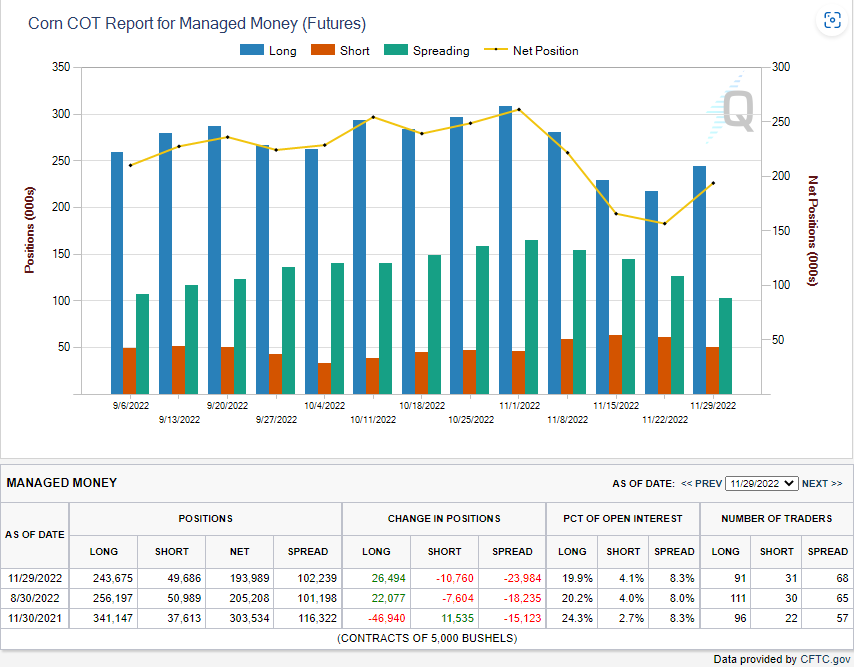The width and height of the screenshot is (854, 667).
Task: Click the short position value 50,989
Action: click(184, 598)
